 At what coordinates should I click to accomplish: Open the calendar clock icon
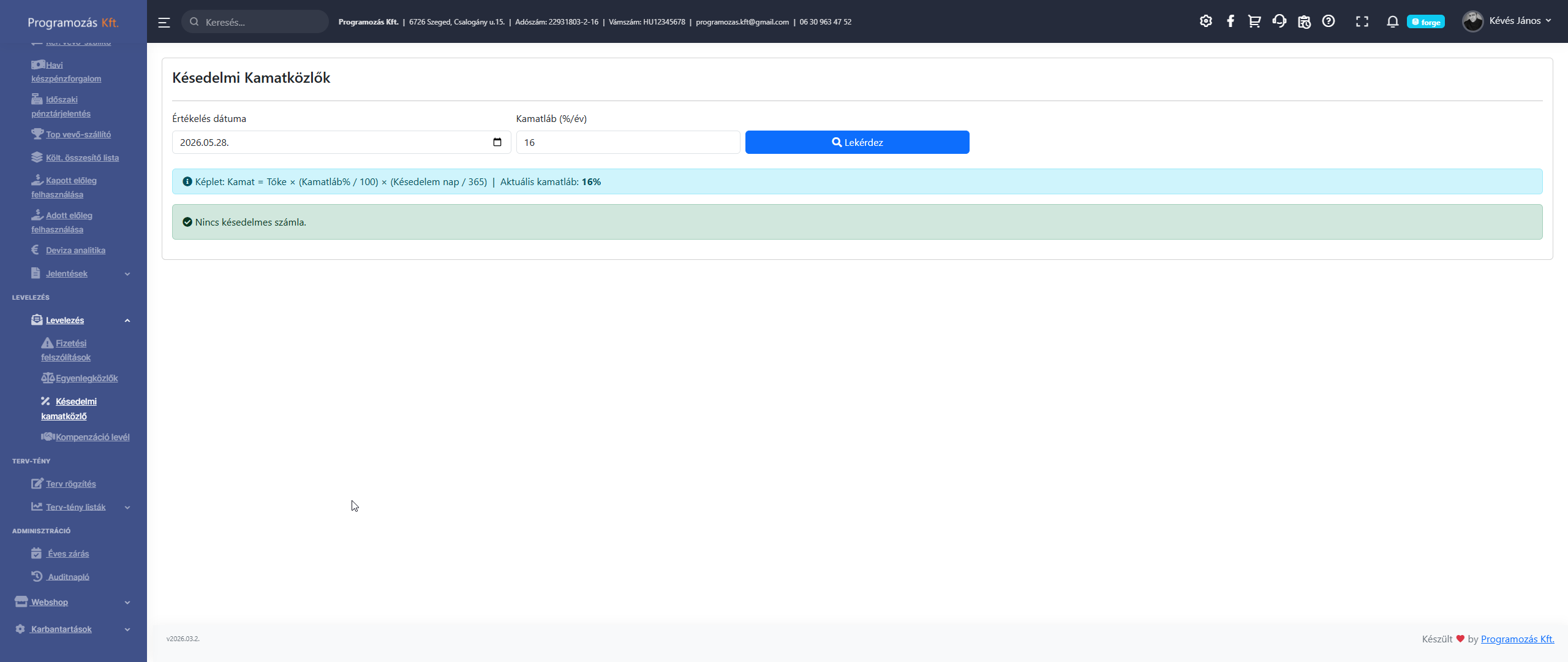tap(1304, 22)
